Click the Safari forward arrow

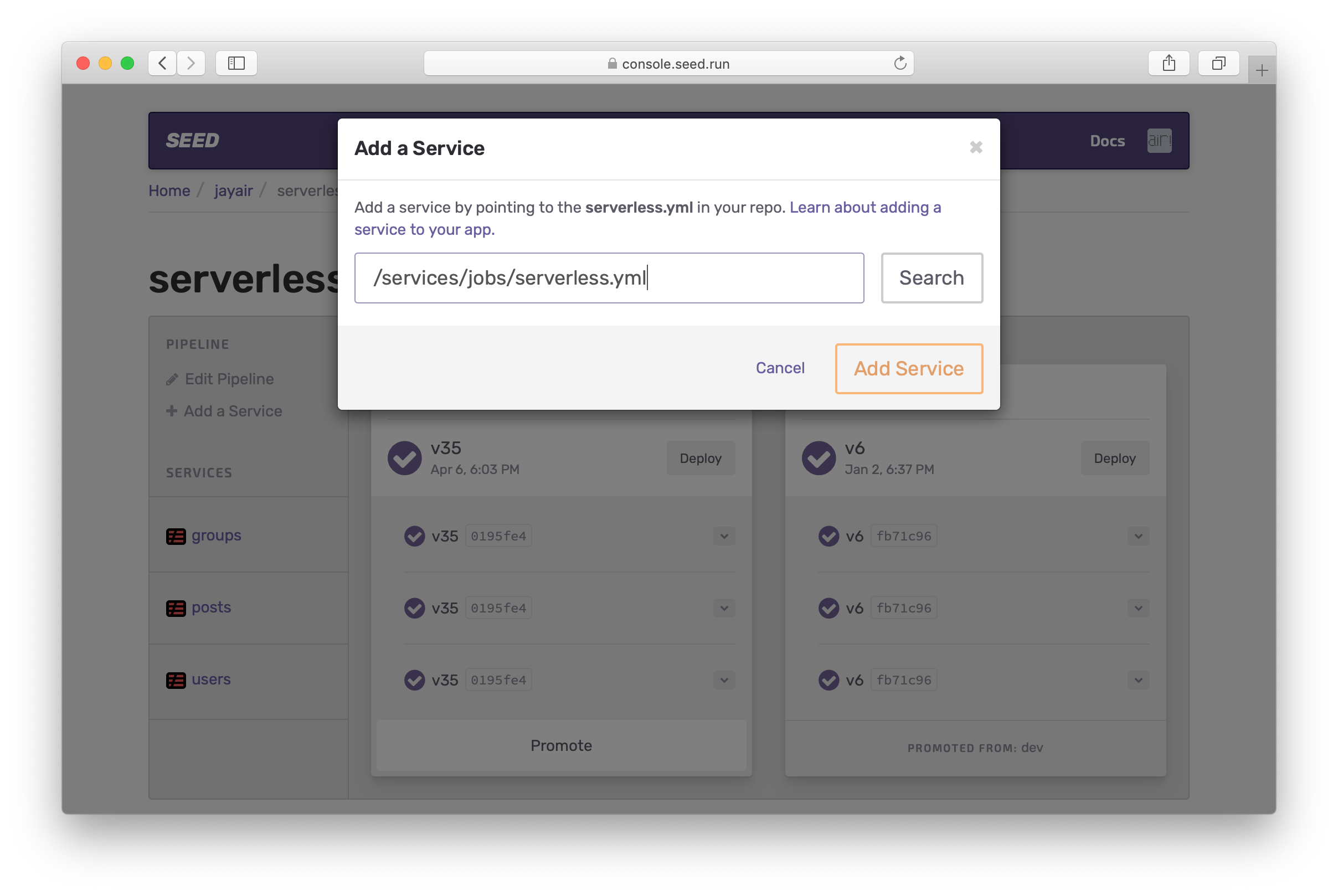[191, 63]
